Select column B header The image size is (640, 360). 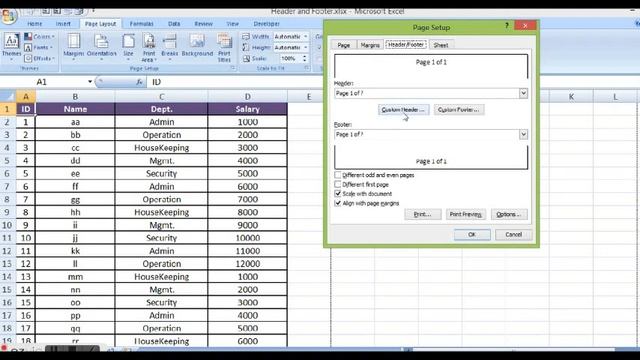(75, 97)
